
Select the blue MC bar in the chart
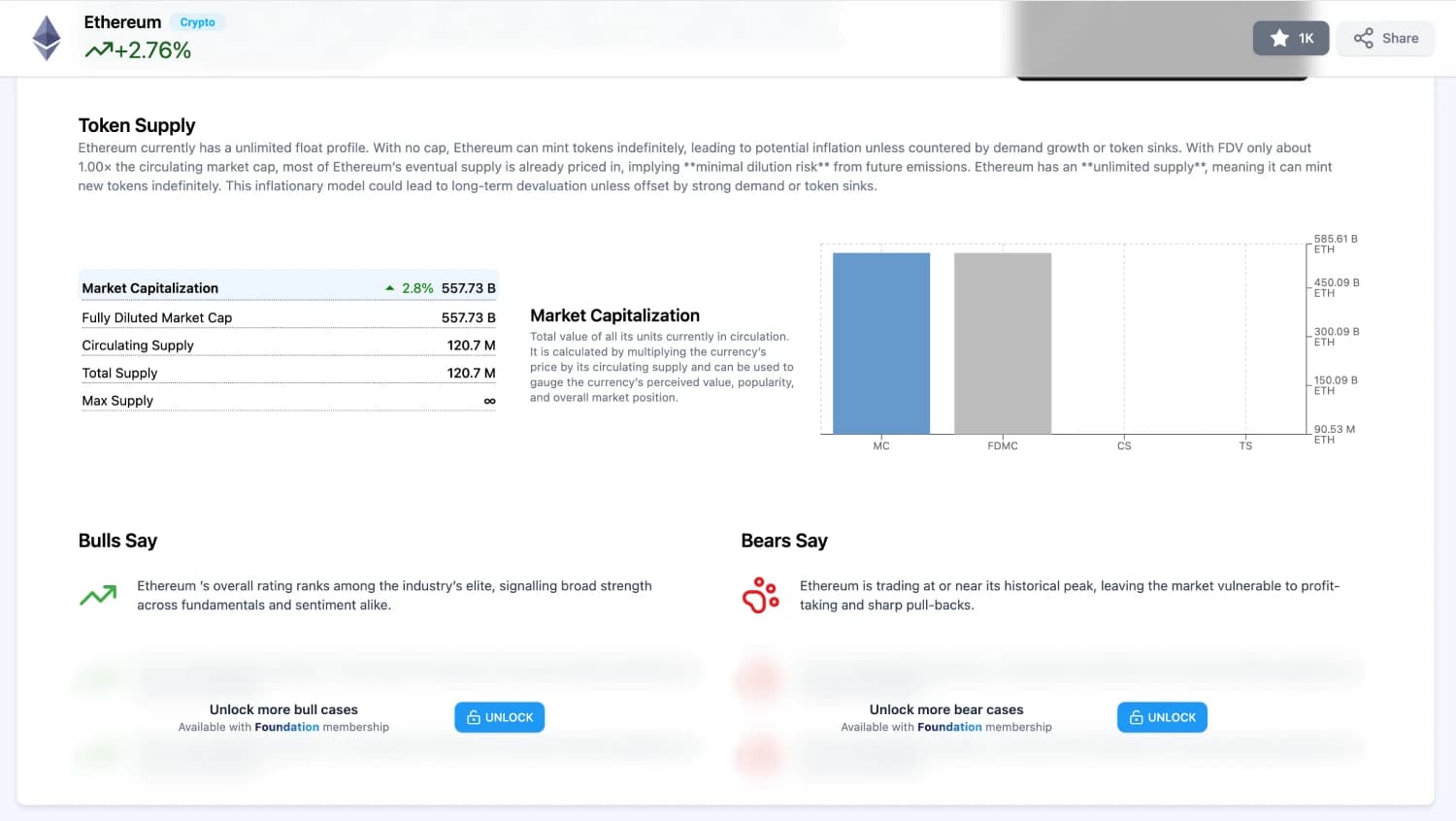click(x=879, y=340)
